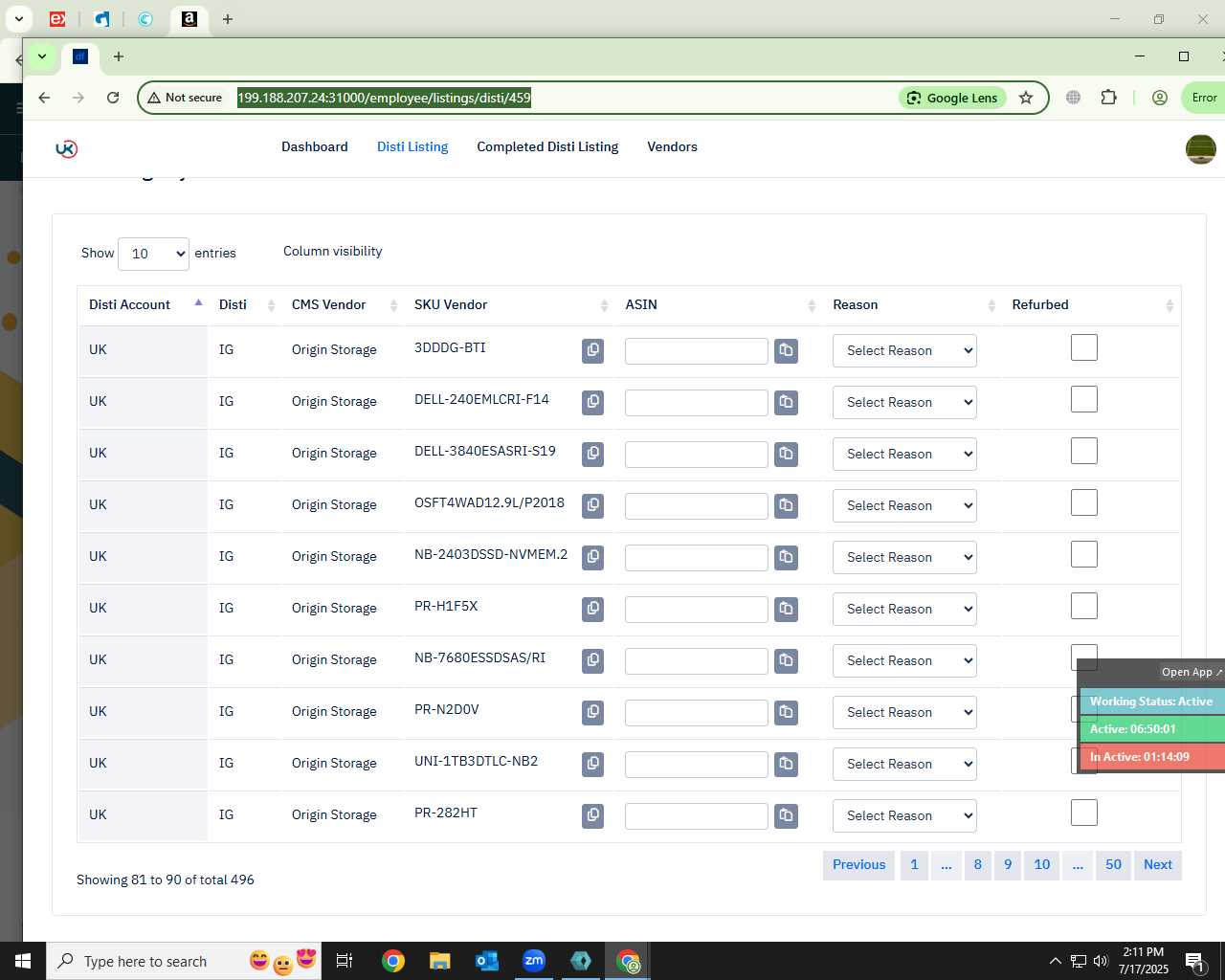Copy SKU PR-282HT using copy icon
This screenshot has height=980, width=1225.
pyautogui.click(x=593, y=815)
